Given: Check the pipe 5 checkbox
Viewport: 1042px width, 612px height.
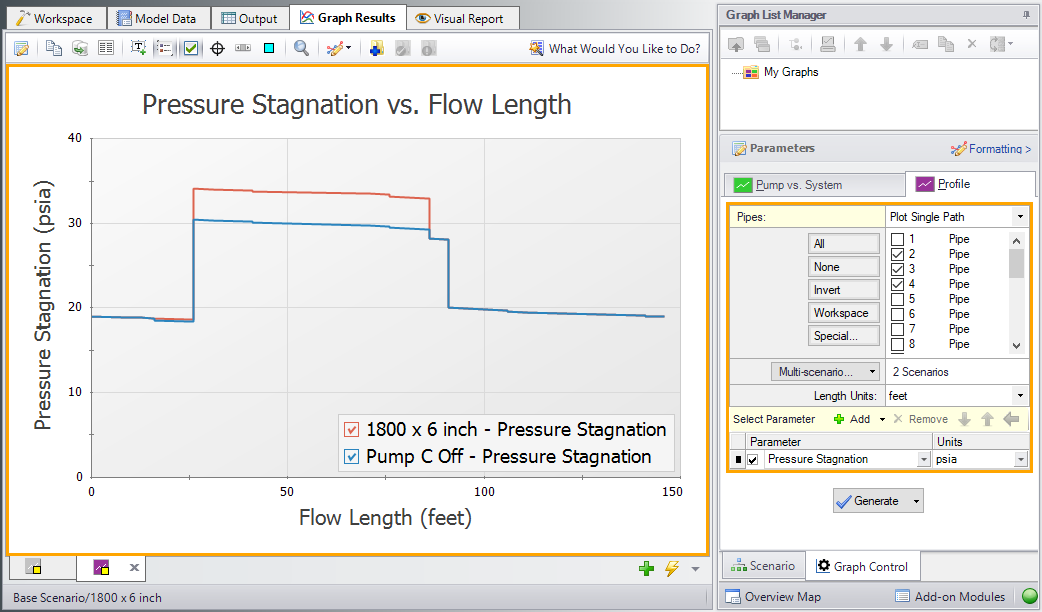Looking at the screenshot, I should (898, 299).
